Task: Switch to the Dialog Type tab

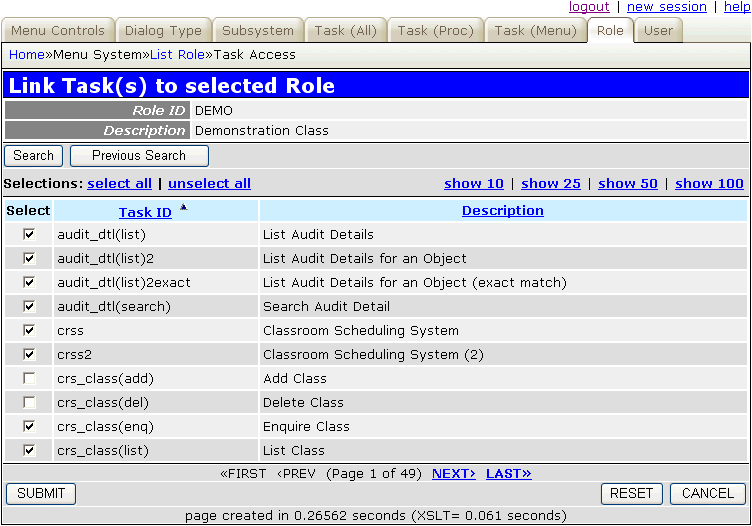Action: tap(163, 30)
